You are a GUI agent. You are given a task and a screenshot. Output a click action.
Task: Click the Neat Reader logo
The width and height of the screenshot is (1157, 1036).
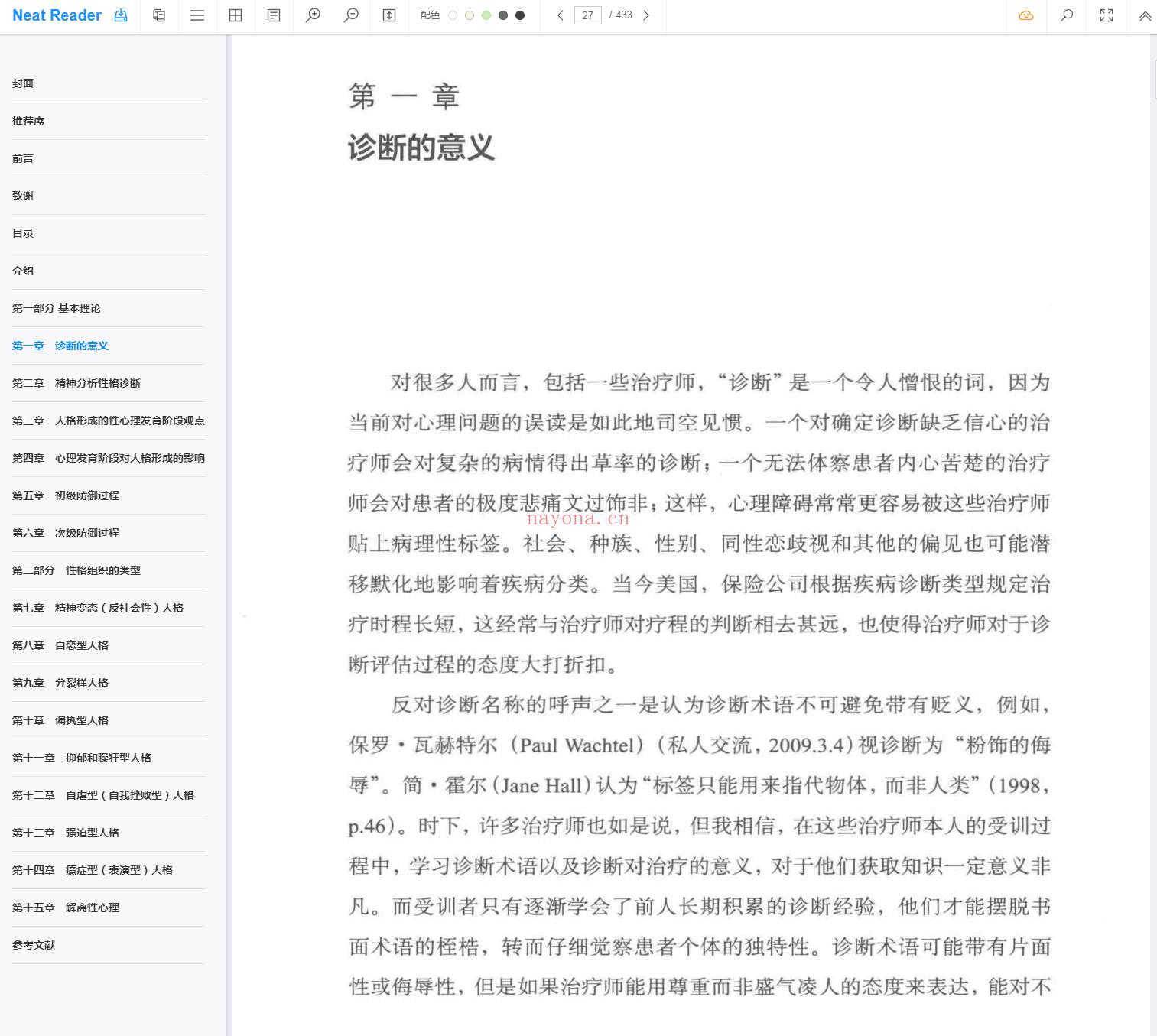(57, 15)
